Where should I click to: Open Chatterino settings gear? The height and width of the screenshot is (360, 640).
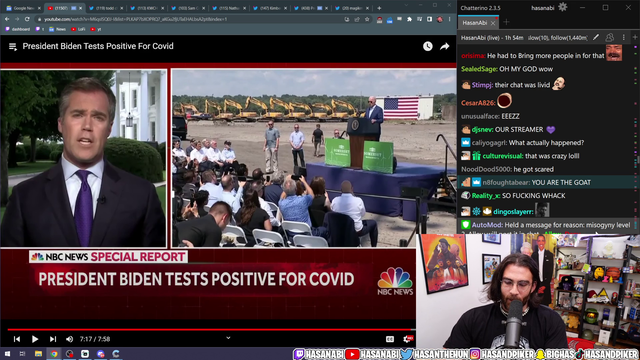pos(562,7)
